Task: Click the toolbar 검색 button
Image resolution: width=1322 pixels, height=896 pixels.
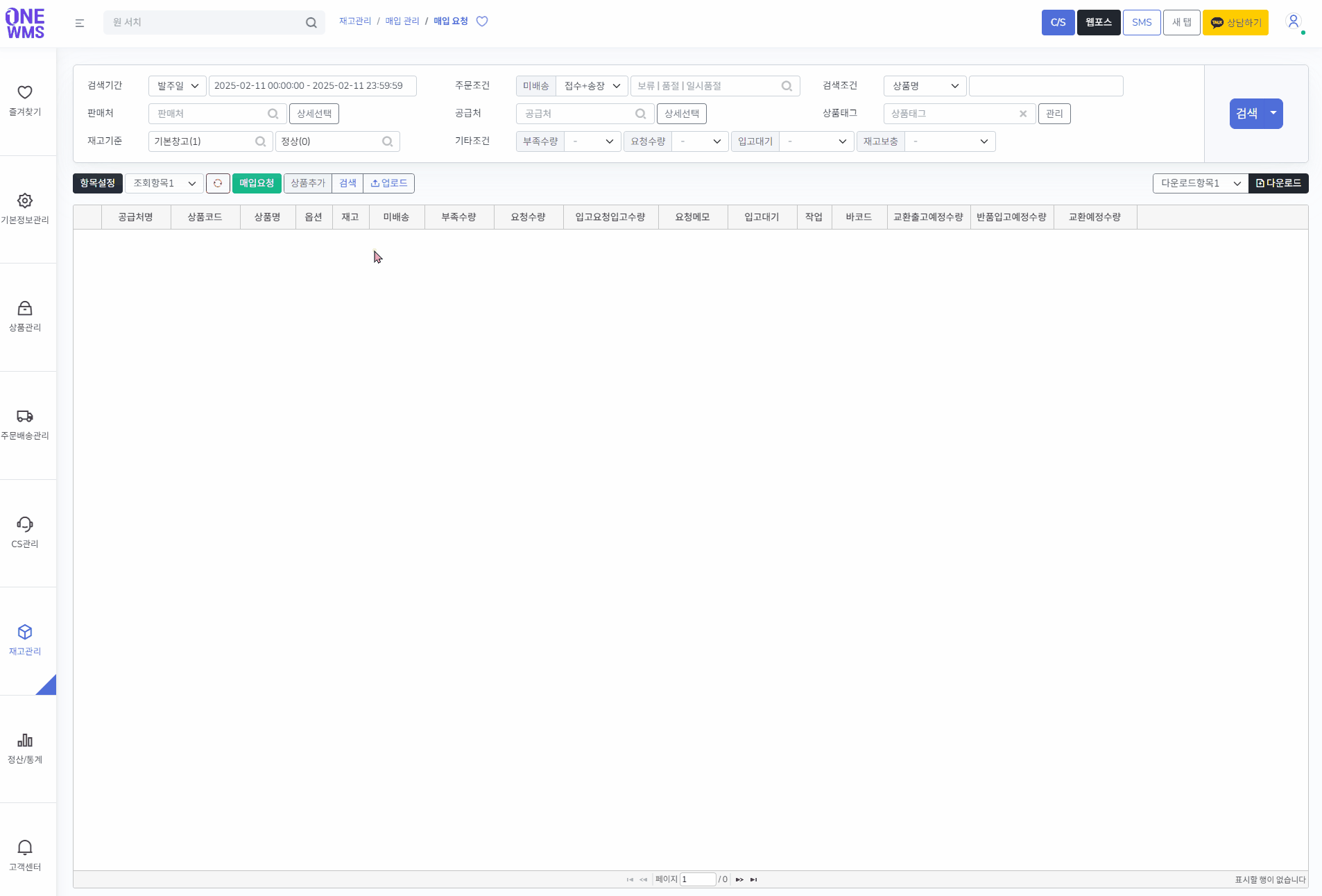Action: 347,183
